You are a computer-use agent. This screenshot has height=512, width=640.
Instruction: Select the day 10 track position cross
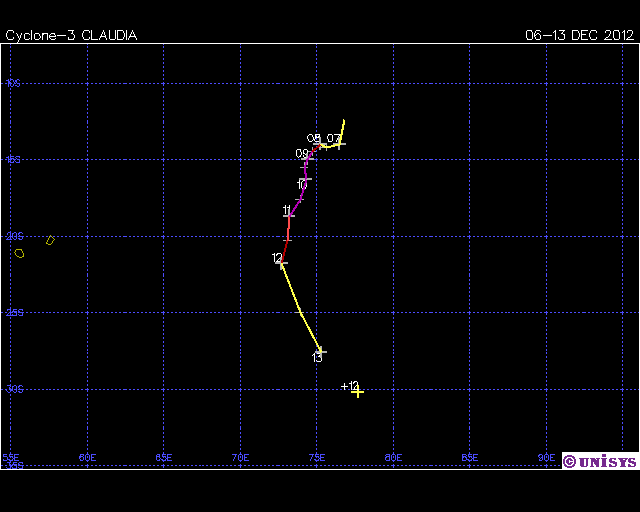tap(306, 179)
